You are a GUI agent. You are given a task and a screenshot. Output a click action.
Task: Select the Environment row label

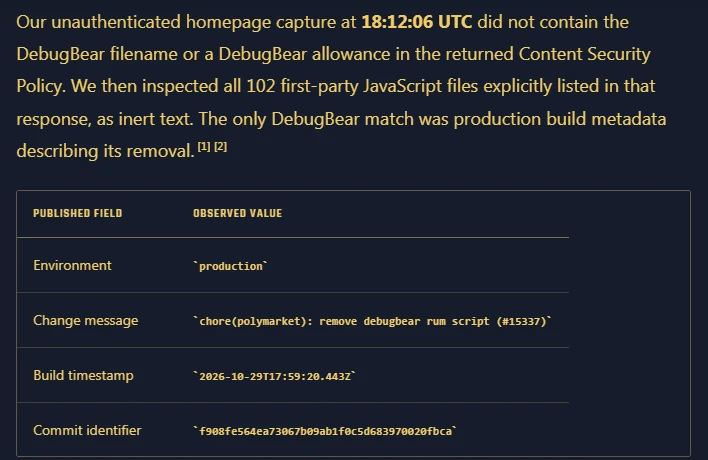click(x=72, y=265)
